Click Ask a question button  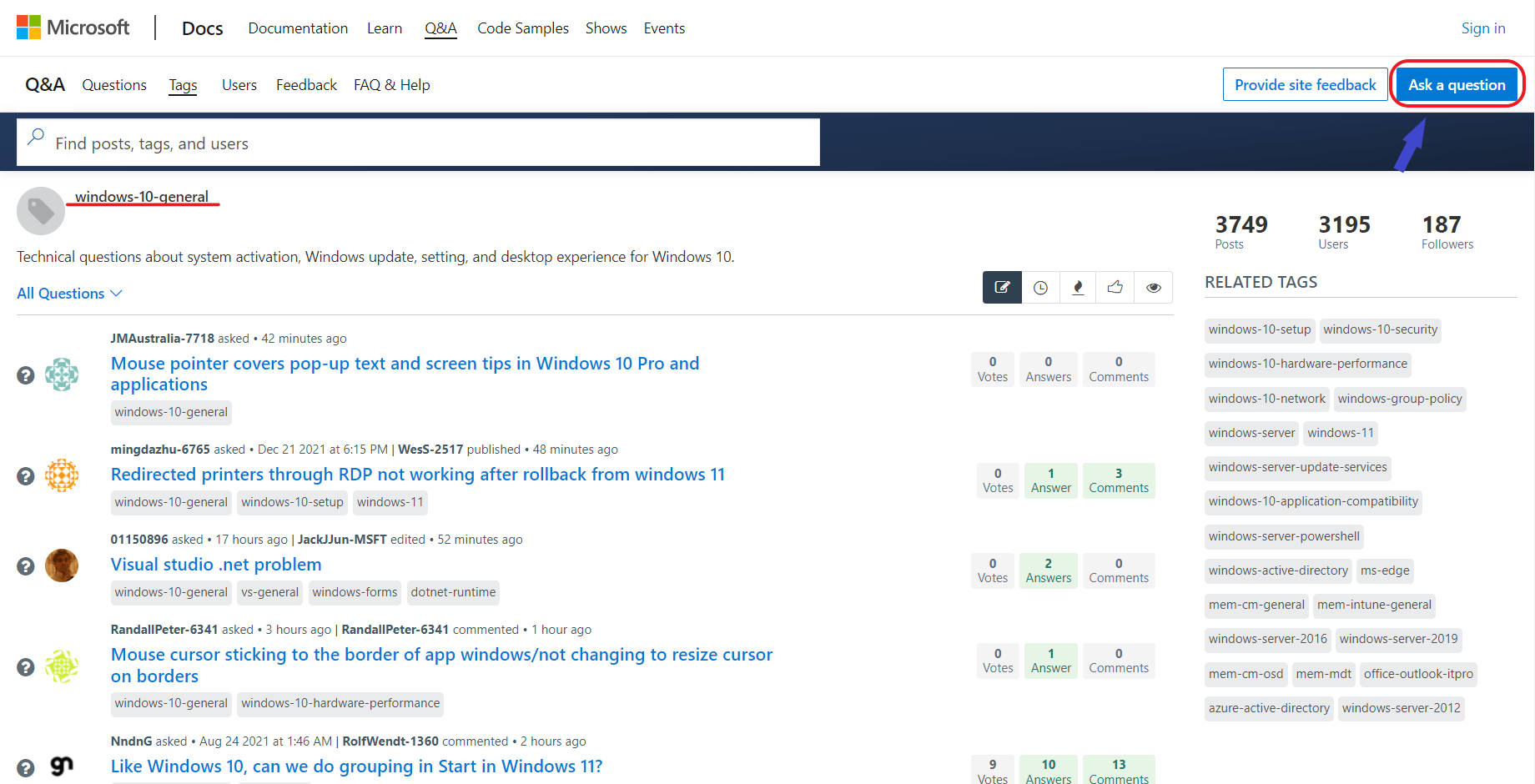[1457, 85]
